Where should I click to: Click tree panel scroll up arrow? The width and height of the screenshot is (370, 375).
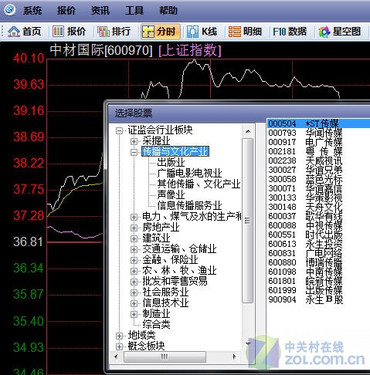point(248,131)
